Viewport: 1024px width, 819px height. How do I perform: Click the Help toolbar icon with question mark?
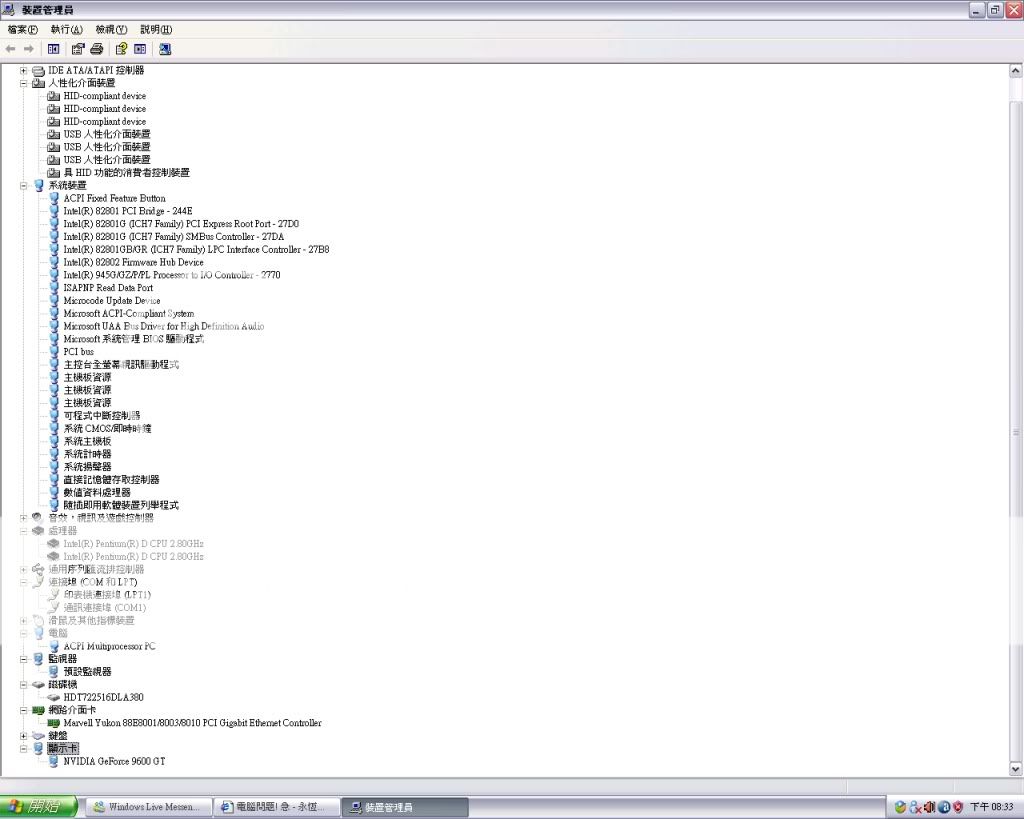[x=121, y=48]
